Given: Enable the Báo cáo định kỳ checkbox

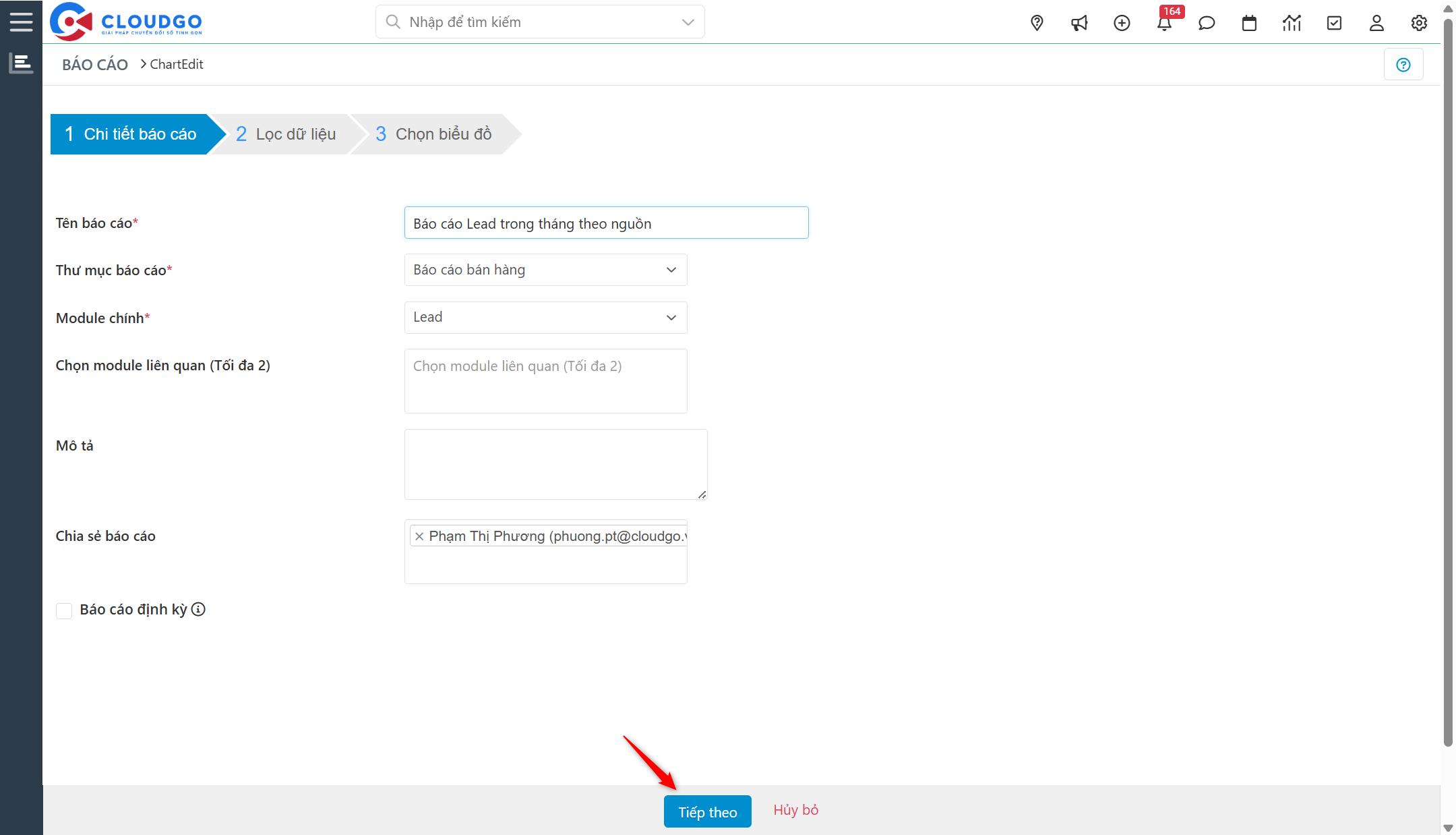Looking at the screenshot, I should pos(64,610).
